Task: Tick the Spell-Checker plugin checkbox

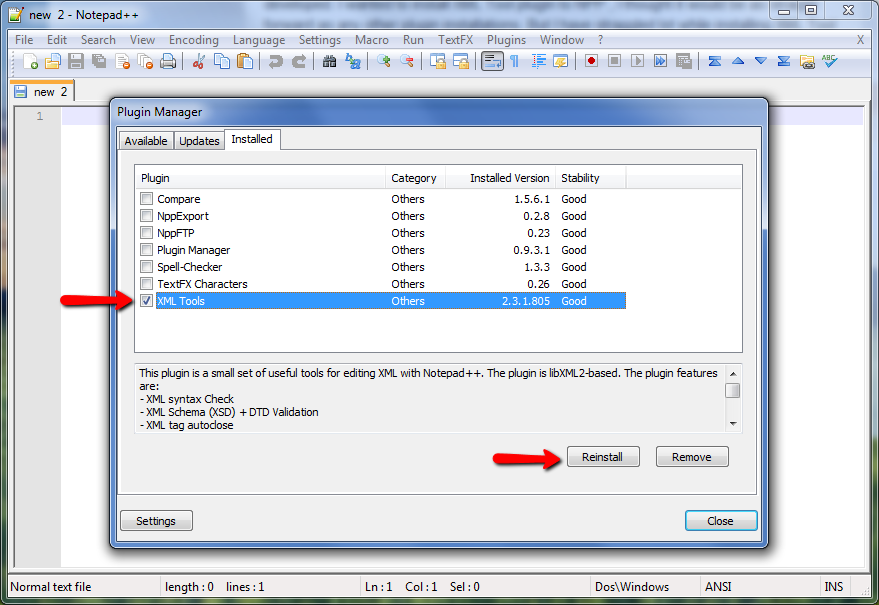Action: [146, 266]
